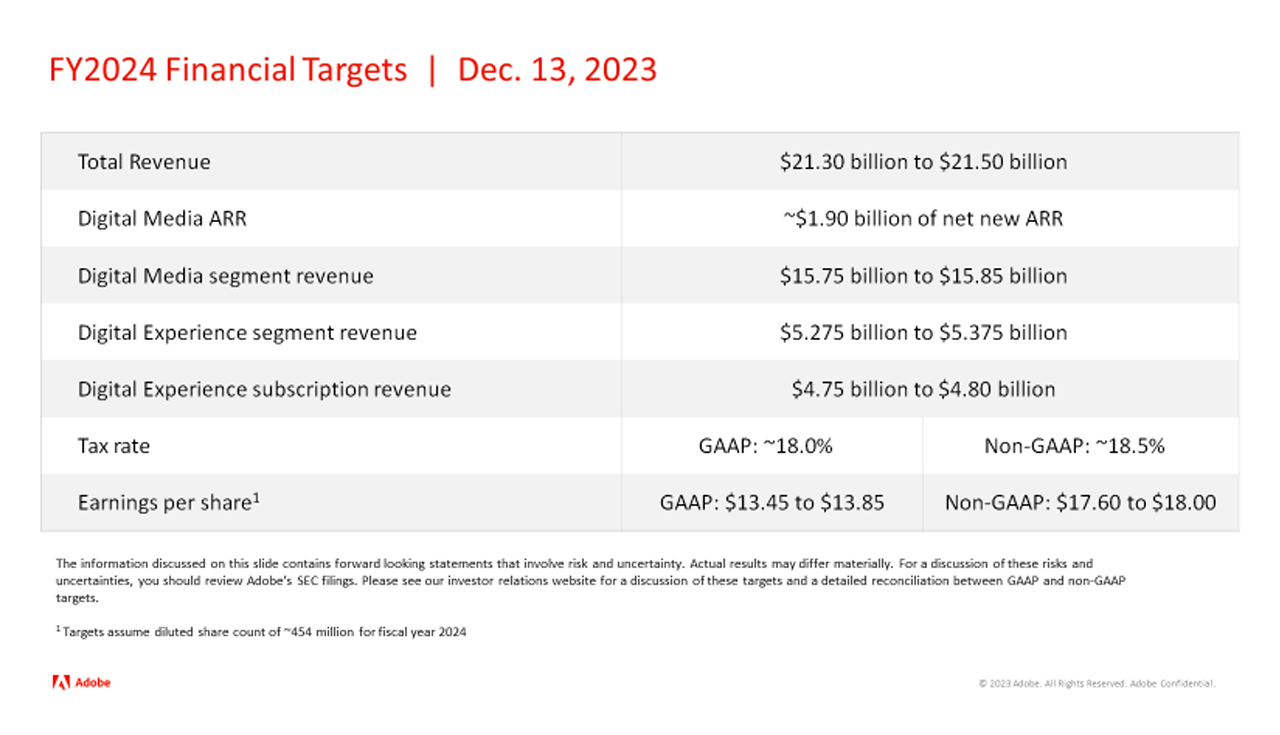Click the Non-GAAP: ~18.5% tax rate cell
1280x735 pixels.
(1074, 446)
